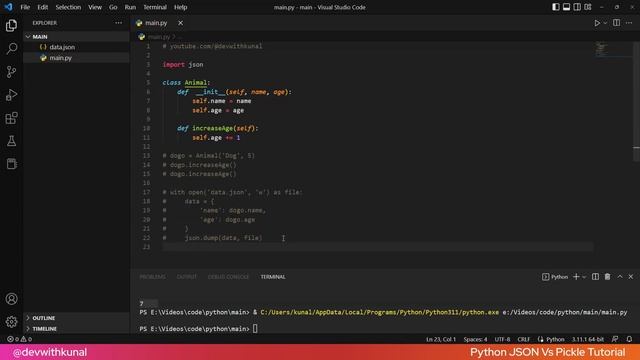
Task: Open the File menu
Action: pos(25,7)
